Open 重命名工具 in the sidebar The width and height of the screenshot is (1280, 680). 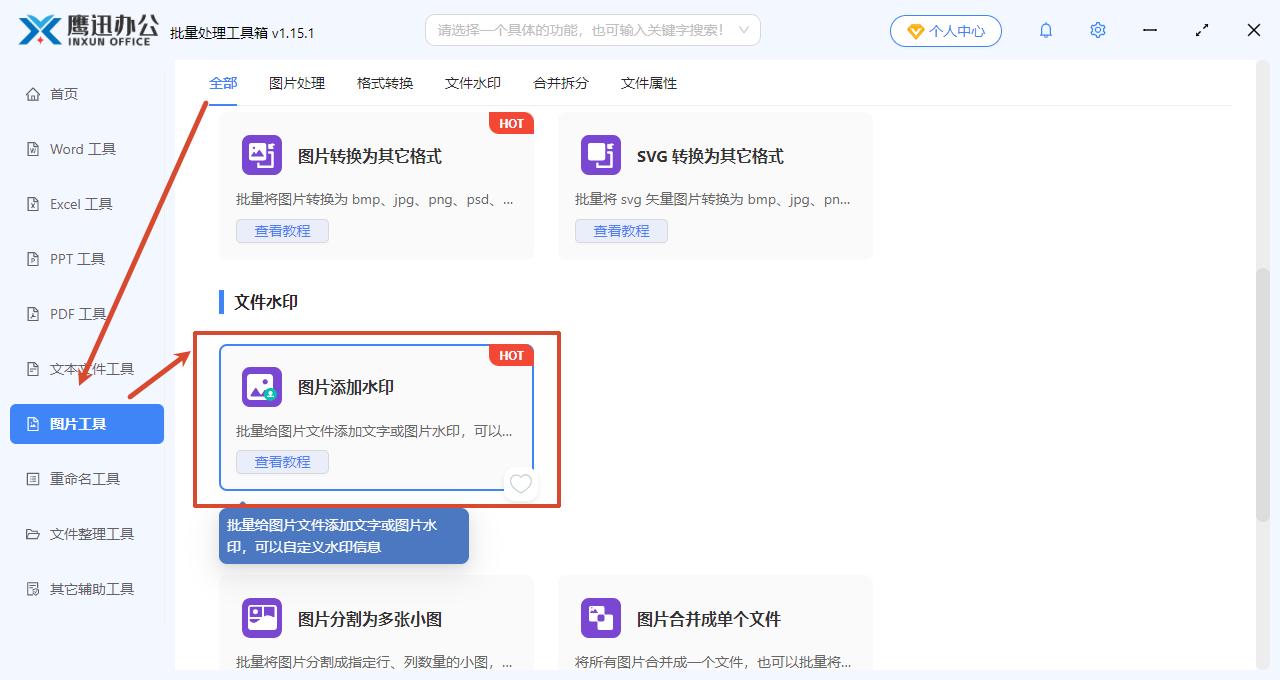point(87,479)
